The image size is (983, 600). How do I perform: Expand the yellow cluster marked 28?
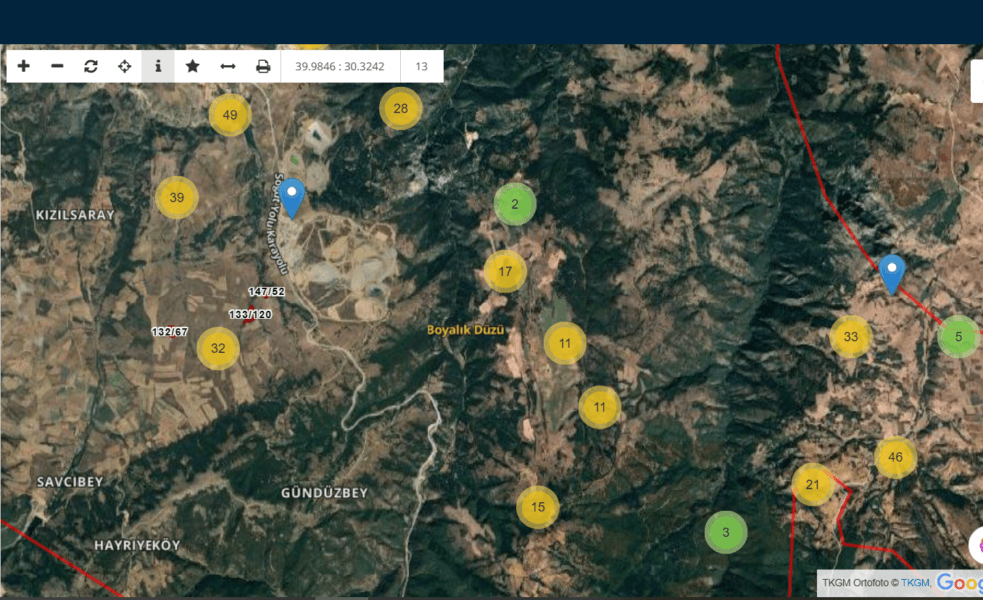[401, 109]
